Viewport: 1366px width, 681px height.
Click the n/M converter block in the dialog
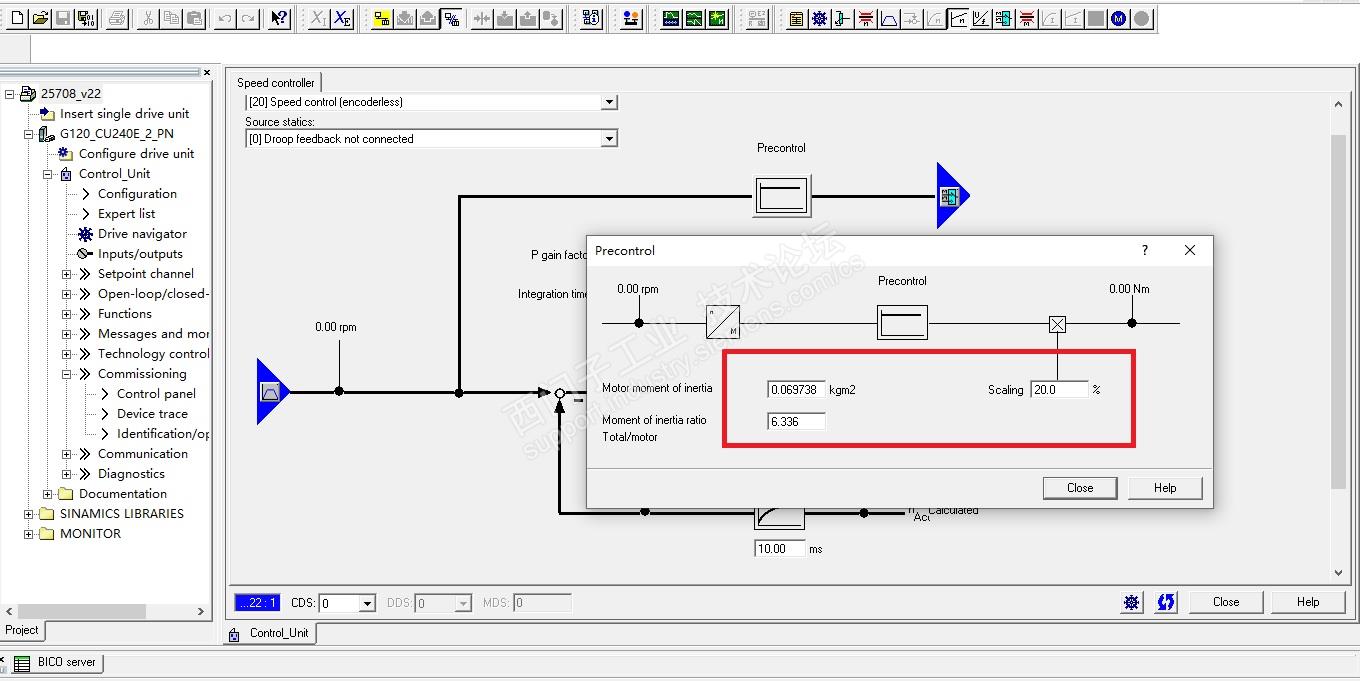(x=723, y=323)
